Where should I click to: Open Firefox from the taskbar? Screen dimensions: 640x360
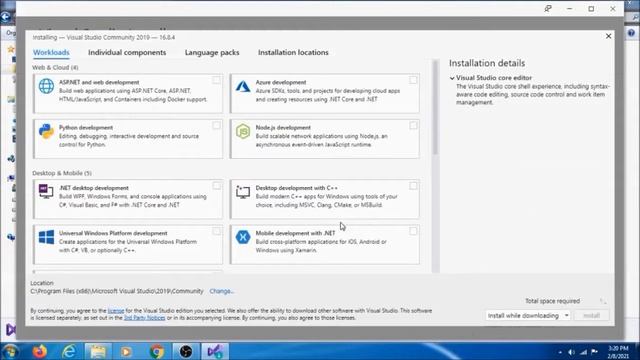click(x=40, y=351)
